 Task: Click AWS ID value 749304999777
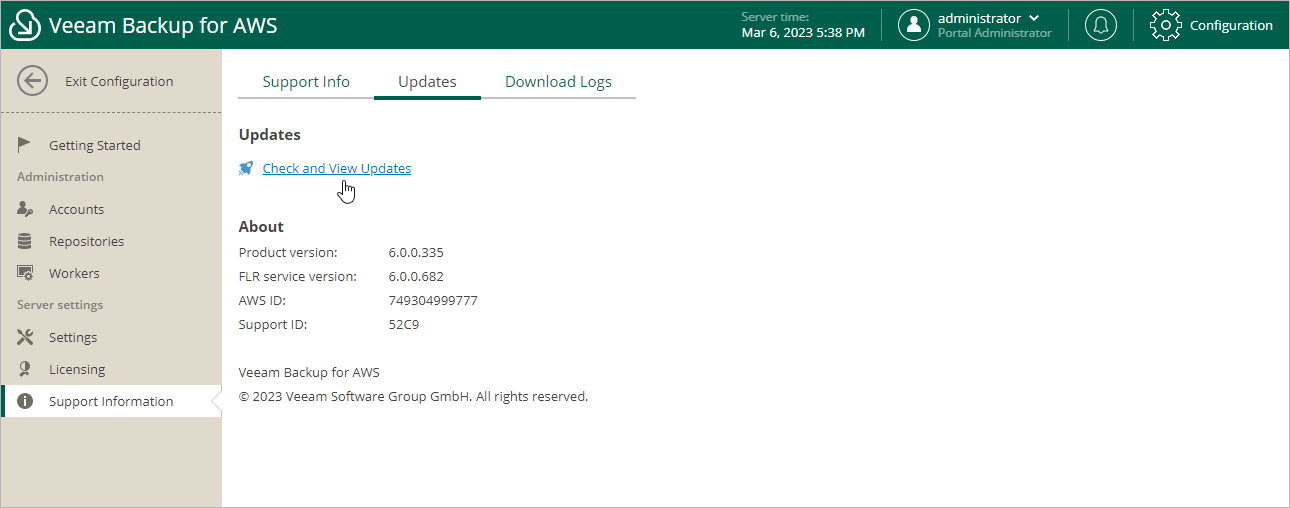tap(433, 300)
